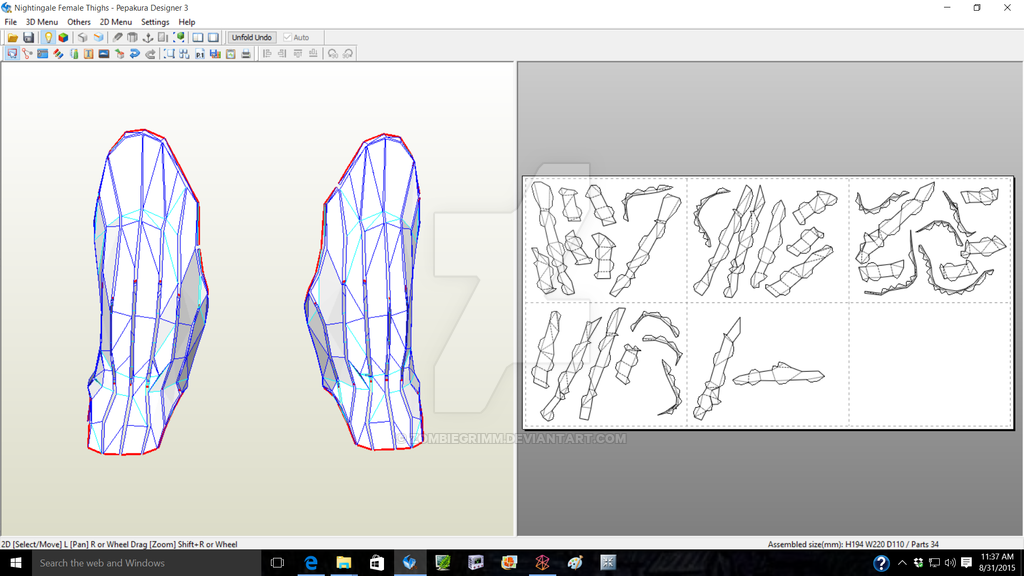The image size is (1024, 576).
Task: Choose the gray cylinder toolbar icon
Action: tap(133, 38)
